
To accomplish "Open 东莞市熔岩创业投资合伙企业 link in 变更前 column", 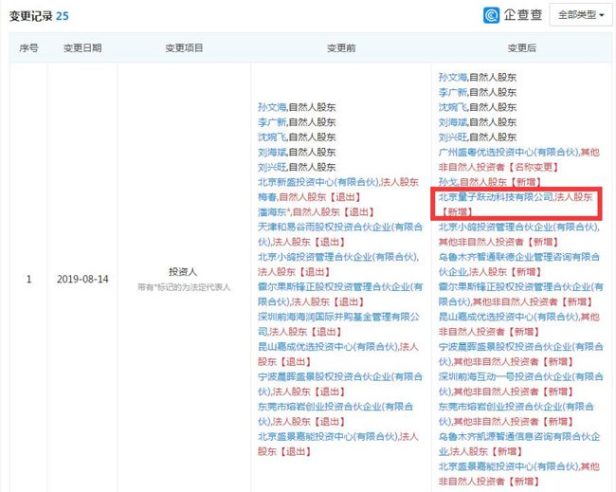I will click(x=336, y=414).
